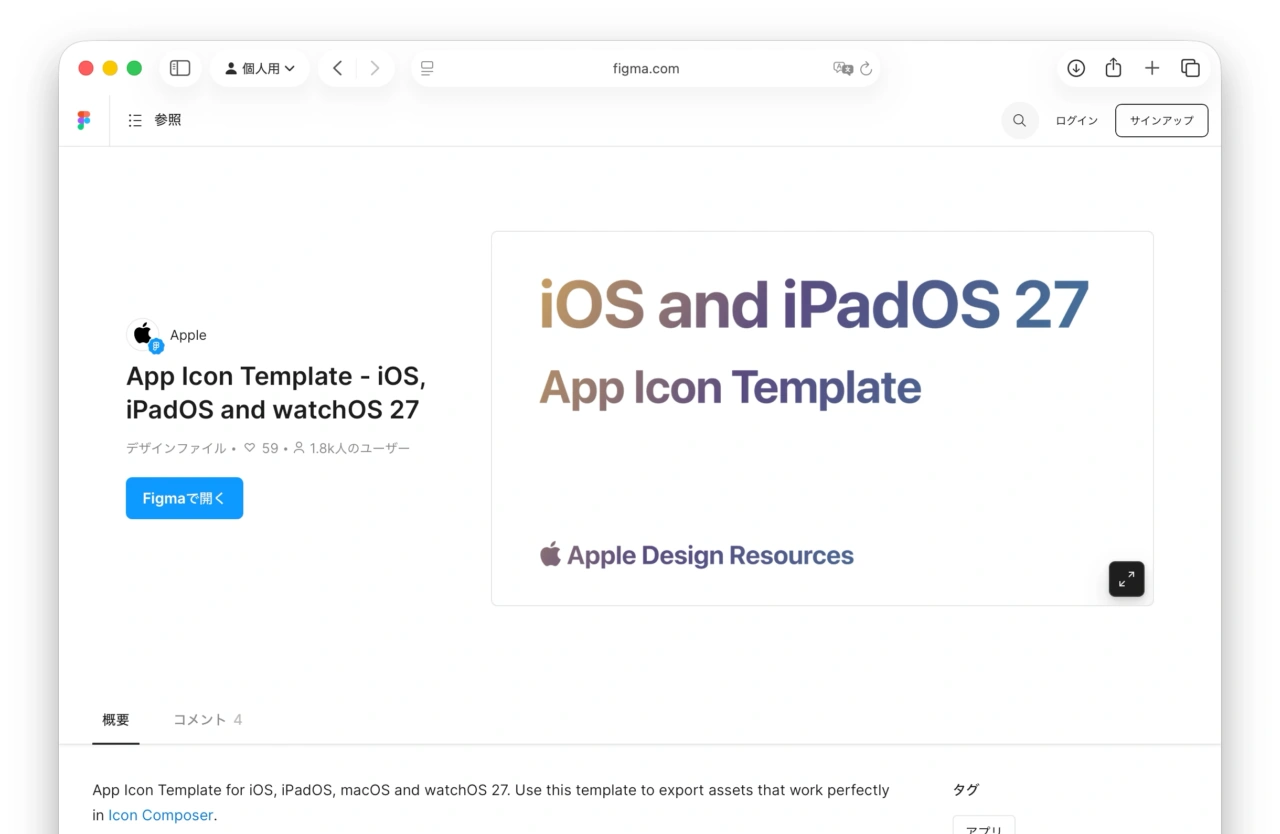Click the サインアップ button

(1161, 120)
